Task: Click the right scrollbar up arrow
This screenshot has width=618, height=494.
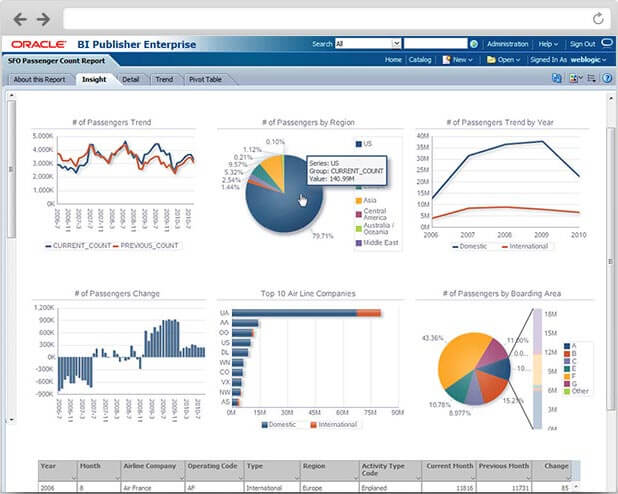Action: tap(611, 97)
